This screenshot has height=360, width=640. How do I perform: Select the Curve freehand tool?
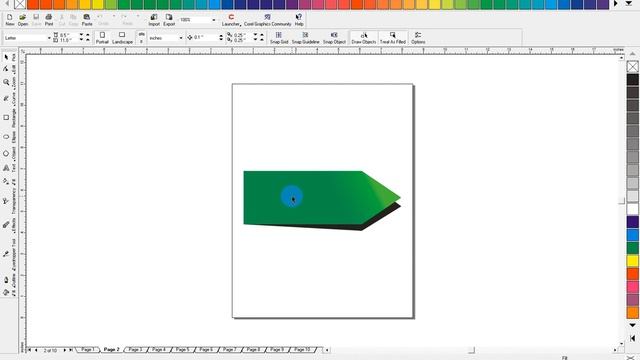point(6,99)
